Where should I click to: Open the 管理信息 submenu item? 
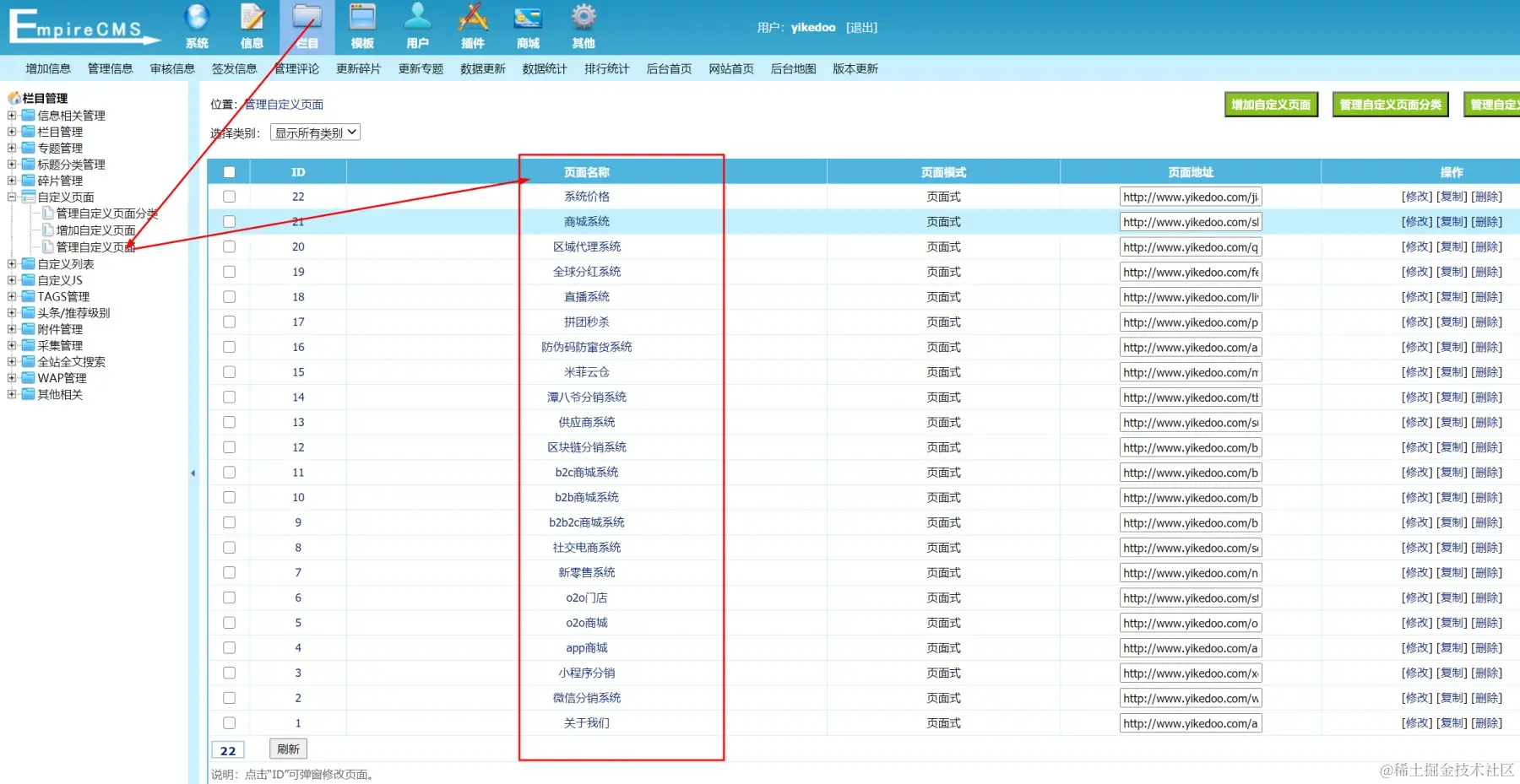pyautogui.click(x=111, y=68)
